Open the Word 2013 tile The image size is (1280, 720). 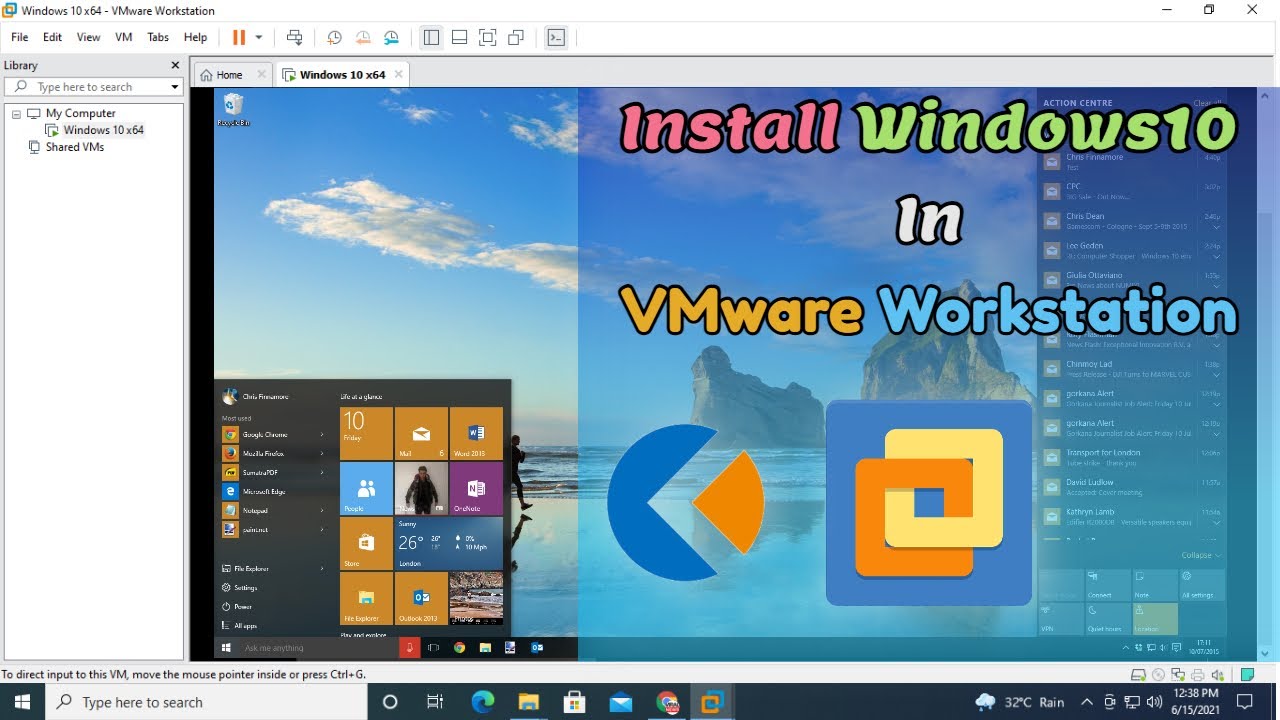pyautogui.click(x=476, y=433)
